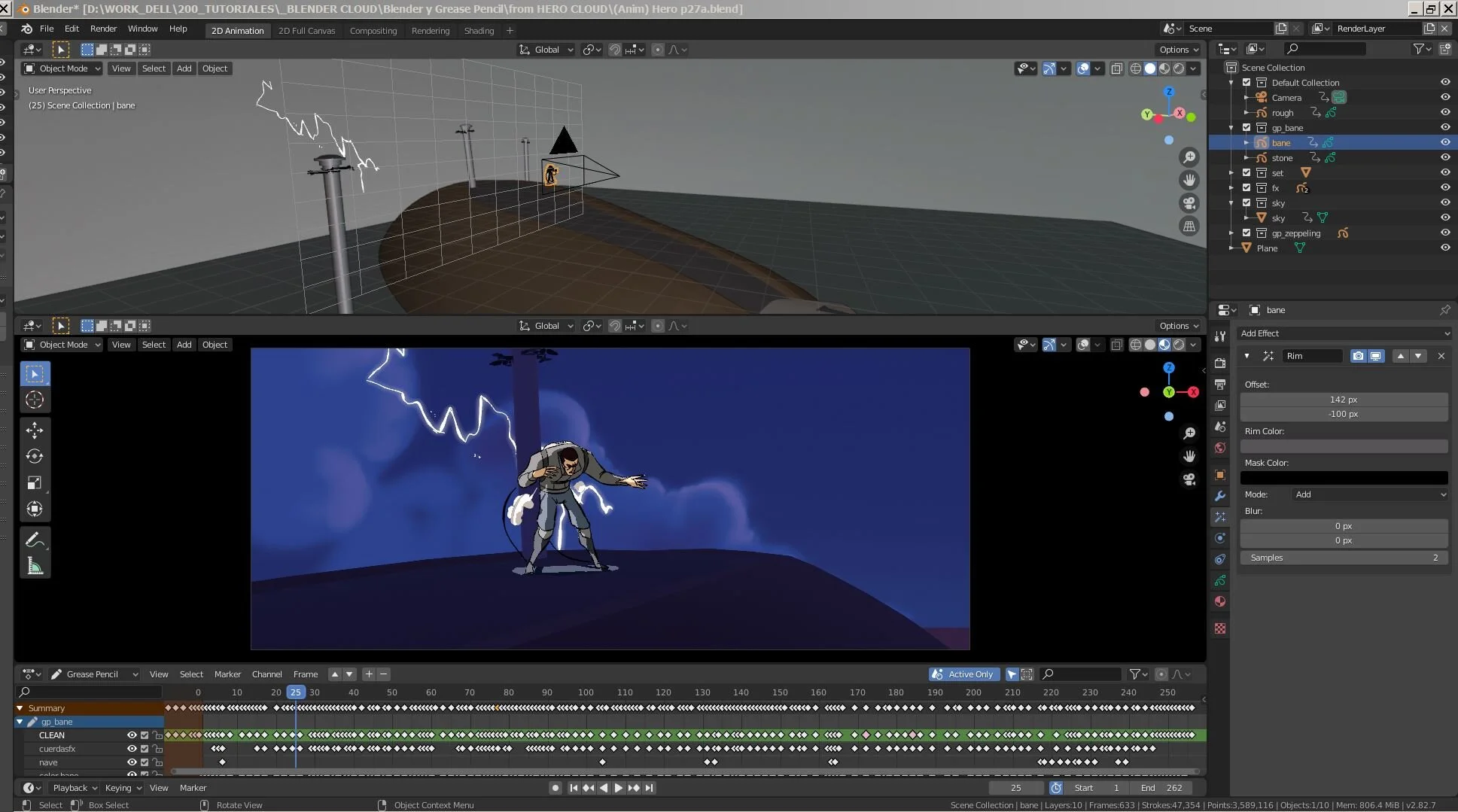
Task: Hide the rough object in outliner
Action: (x=1445, y=112)
